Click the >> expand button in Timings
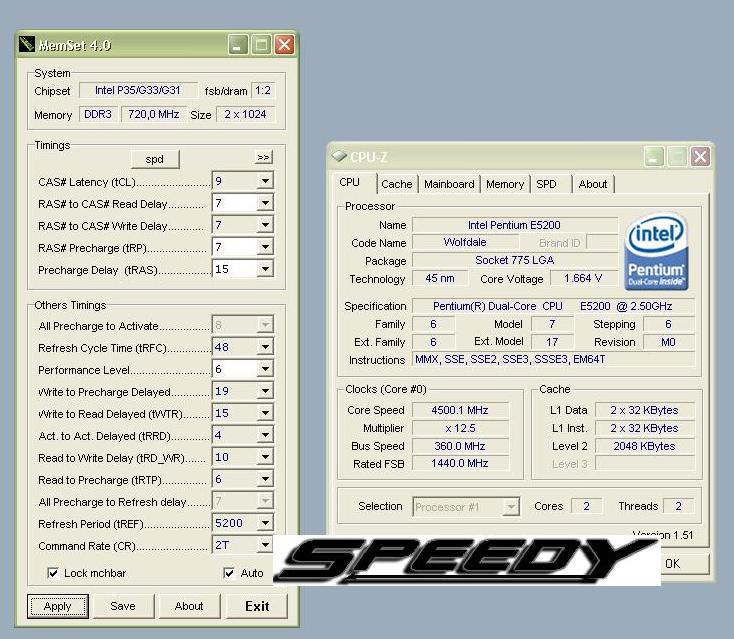The image size is (734, 639). click(x=264, y=157)
